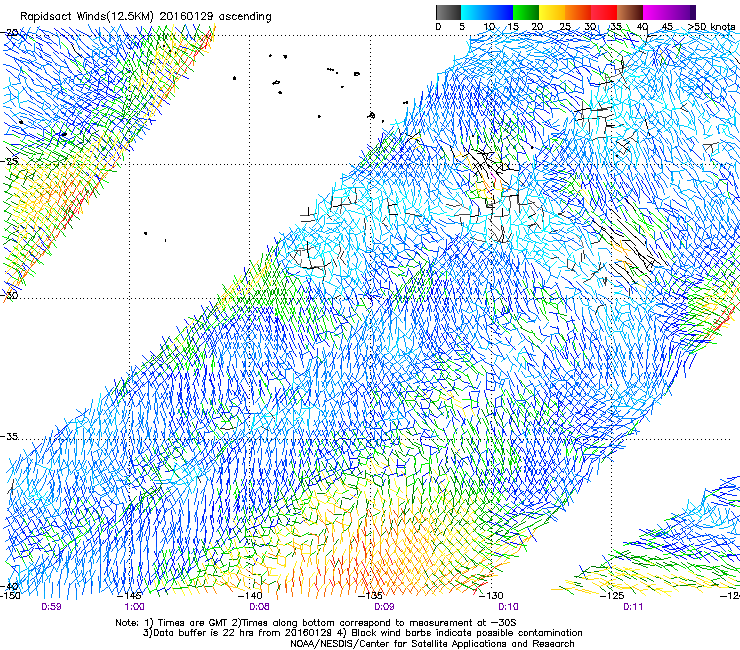Click the purple 1:00 time label
740x650 pixels.
click(135, 607)
